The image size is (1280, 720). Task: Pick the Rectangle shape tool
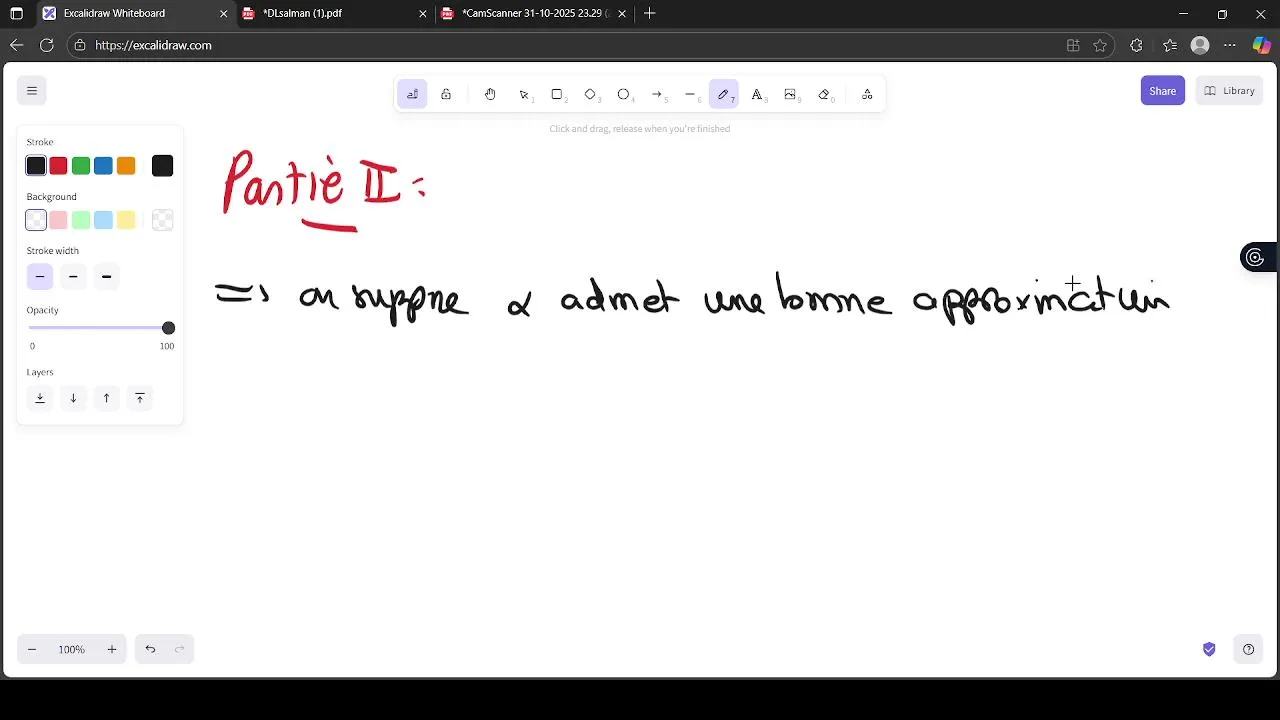coord(557,94)
